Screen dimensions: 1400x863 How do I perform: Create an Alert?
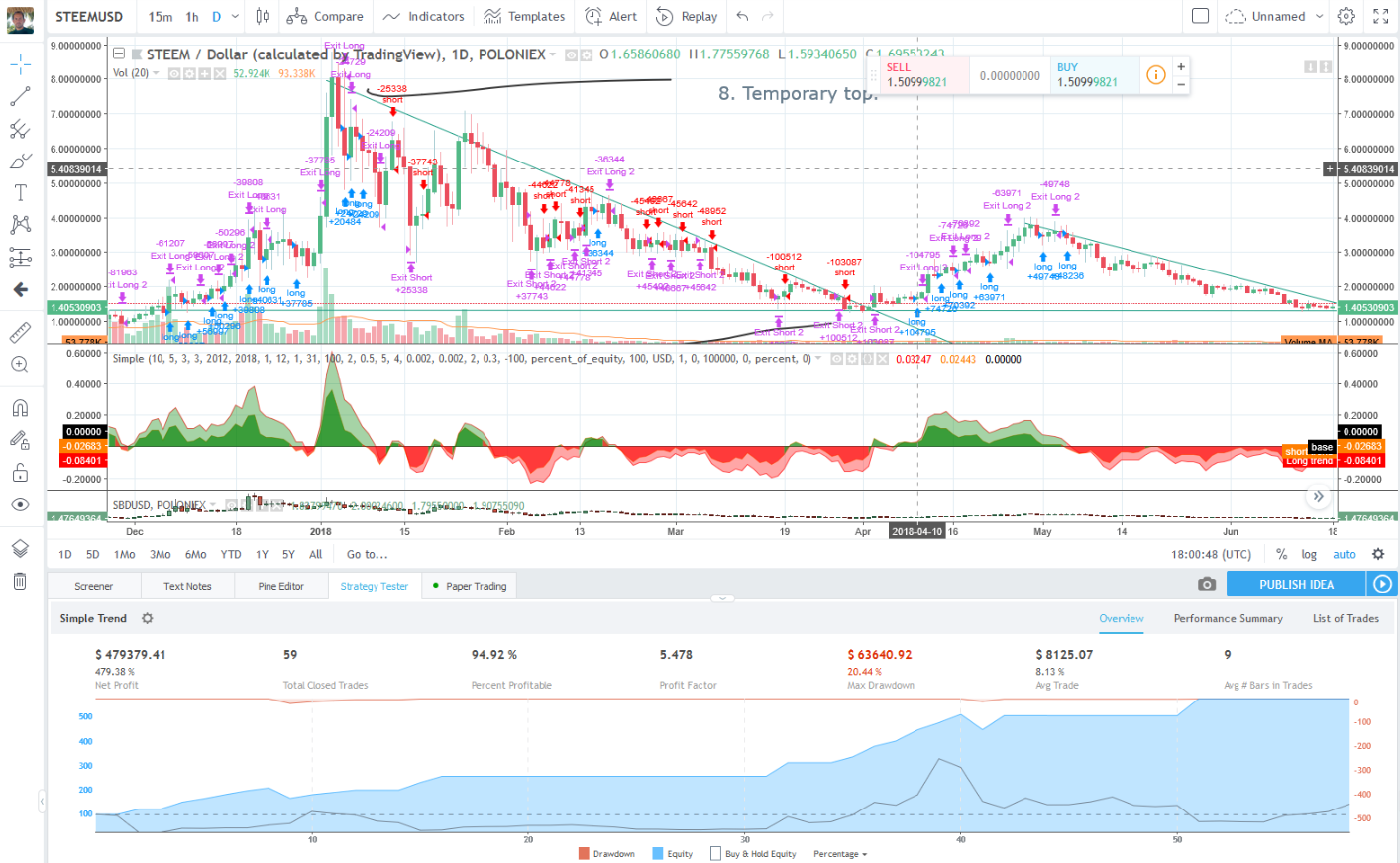coord(611,16)
